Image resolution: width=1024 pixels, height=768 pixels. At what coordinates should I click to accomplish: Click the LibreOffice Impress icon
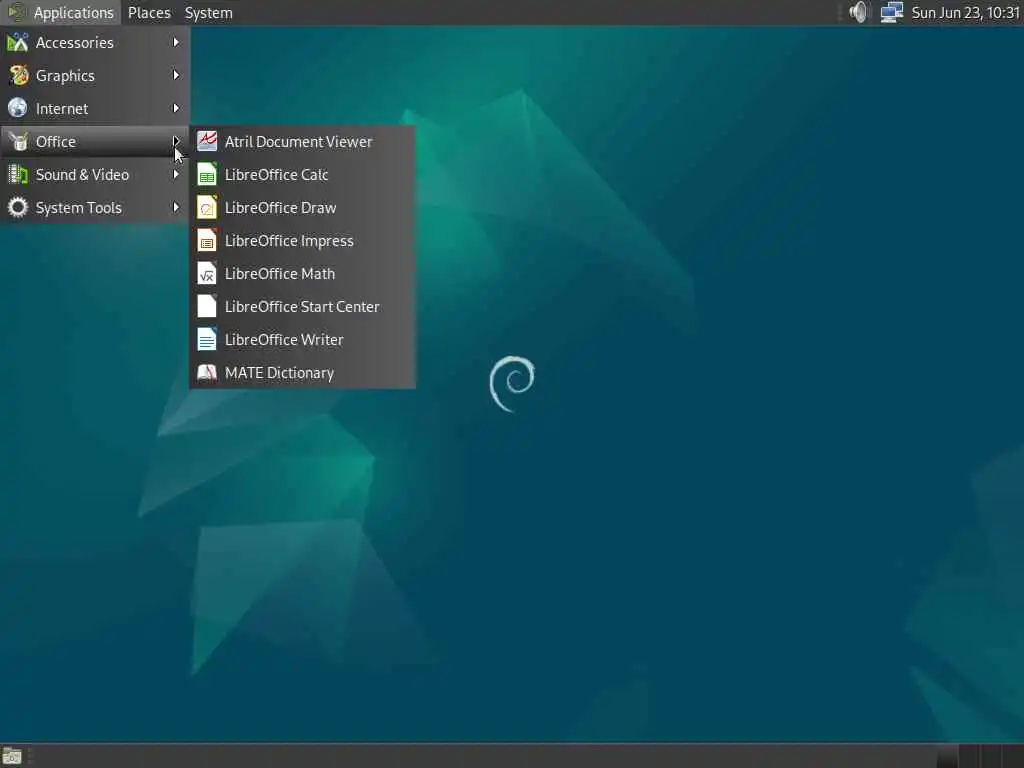pos(207,240)
